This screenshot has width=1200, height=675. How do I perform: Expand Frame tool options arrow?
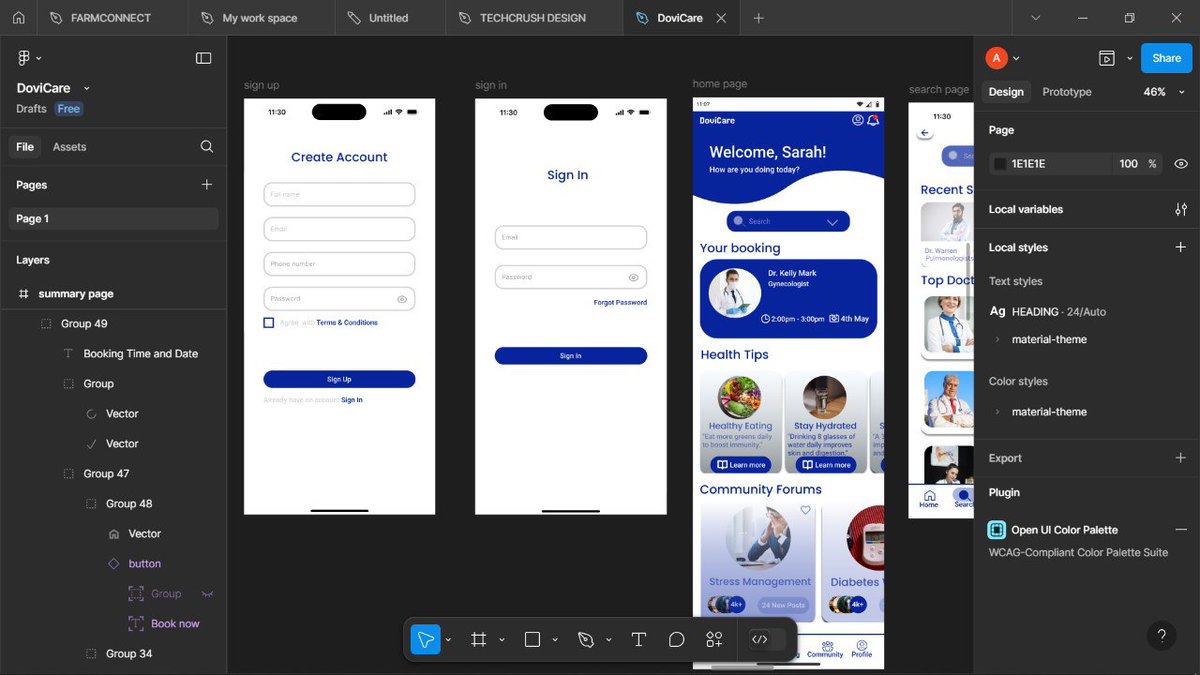502,640
